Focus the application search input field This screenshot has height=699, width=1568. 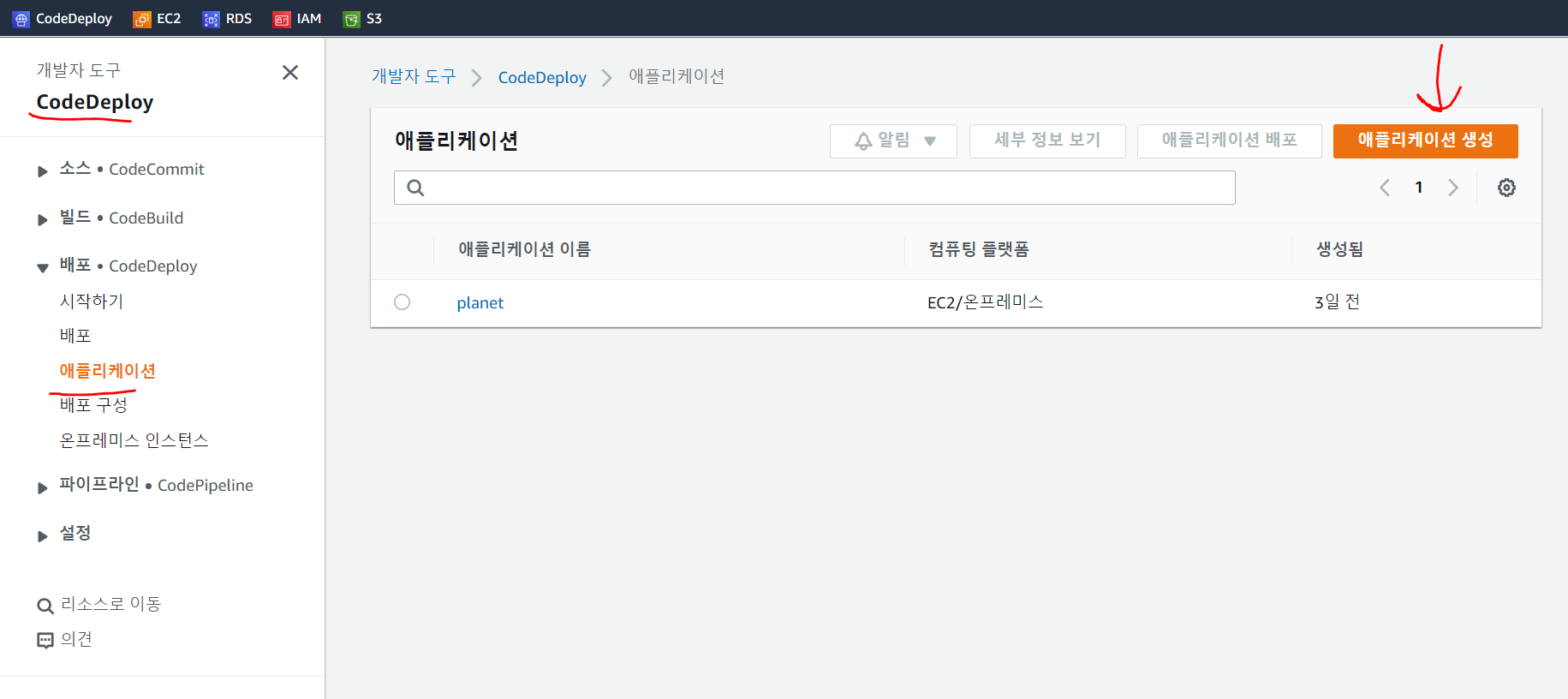(x=814, y=188)
